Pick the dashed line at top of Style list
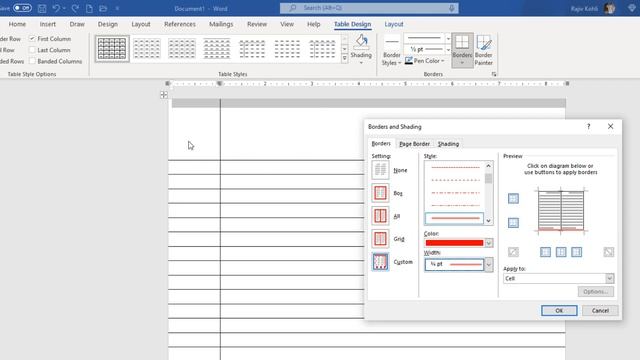 455,167
